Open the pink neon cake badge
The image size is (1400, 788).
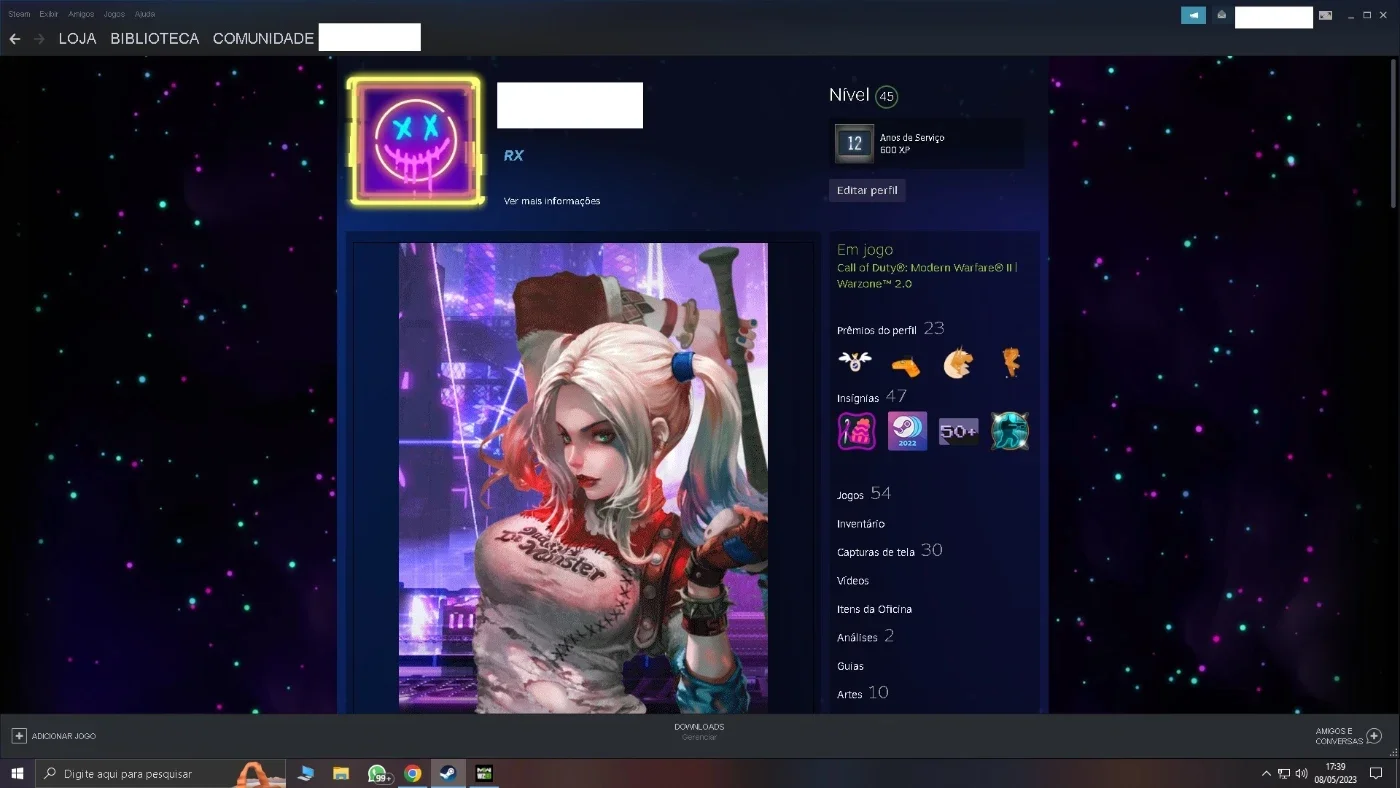pyautogui.click(x=857, y=431)
